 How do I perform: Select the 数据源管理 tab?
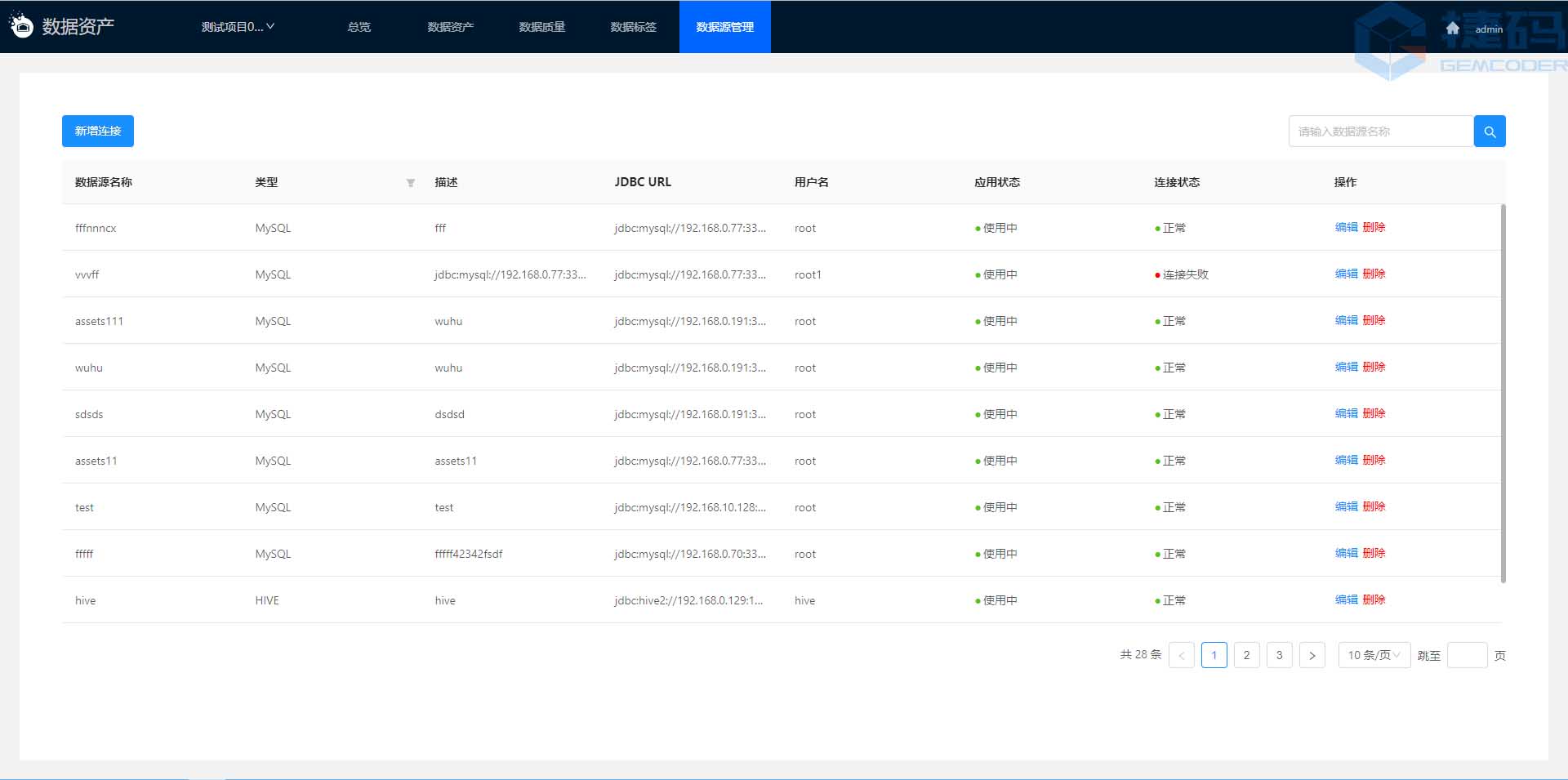tap(725, 27)
